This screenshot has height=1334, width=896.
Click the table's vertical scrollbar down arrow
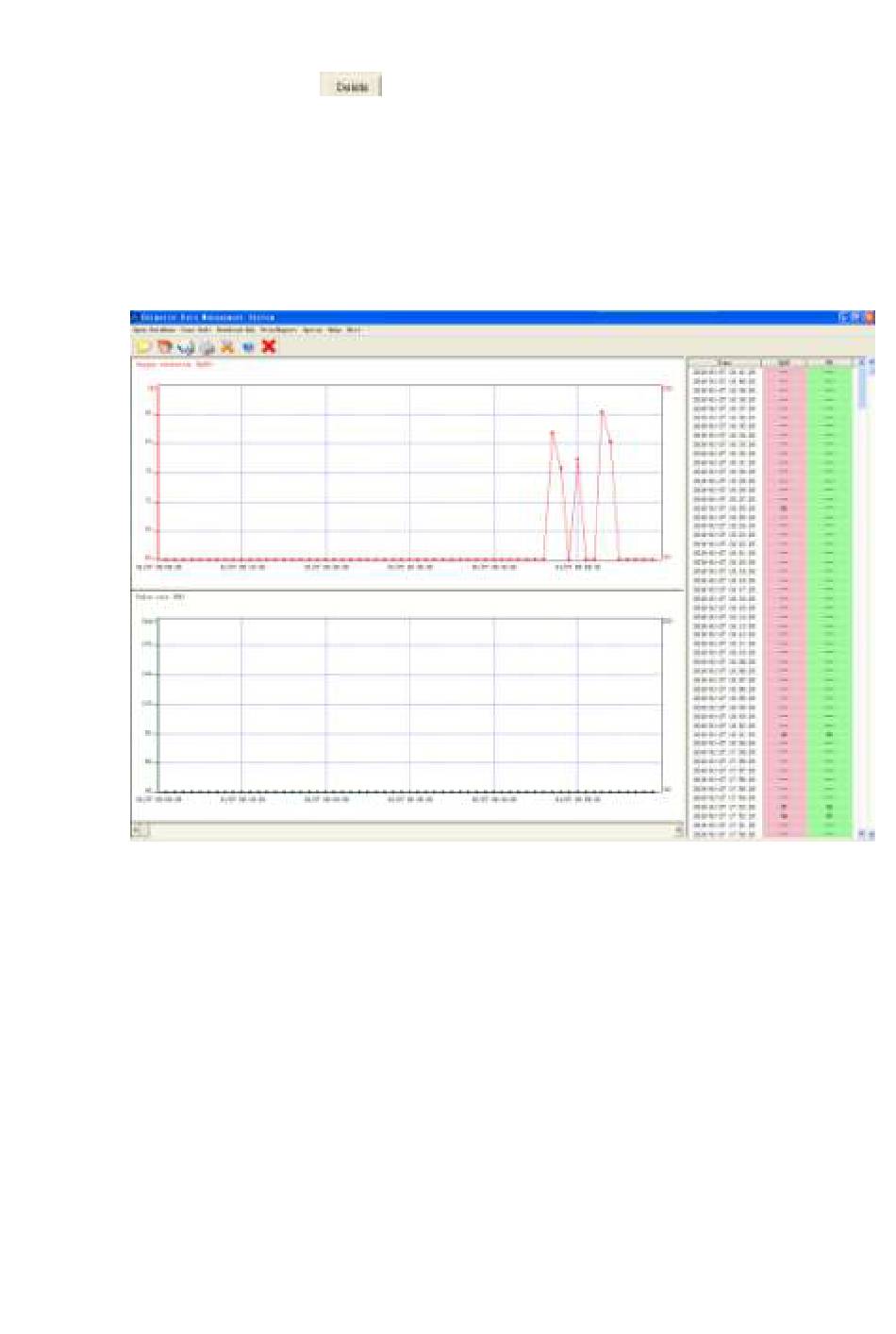tap(861, 834)
